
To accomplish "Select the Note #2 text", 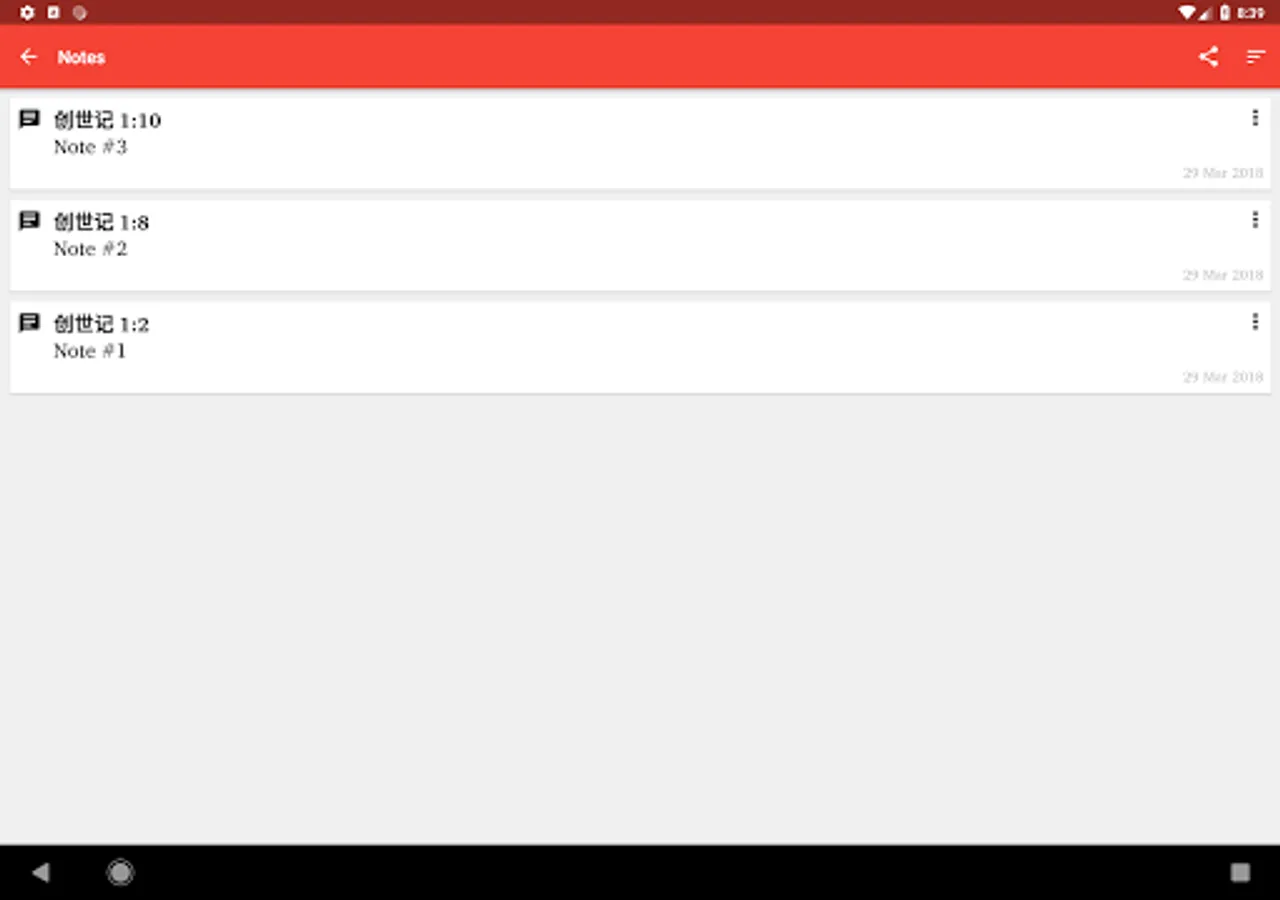I will 91,249.
